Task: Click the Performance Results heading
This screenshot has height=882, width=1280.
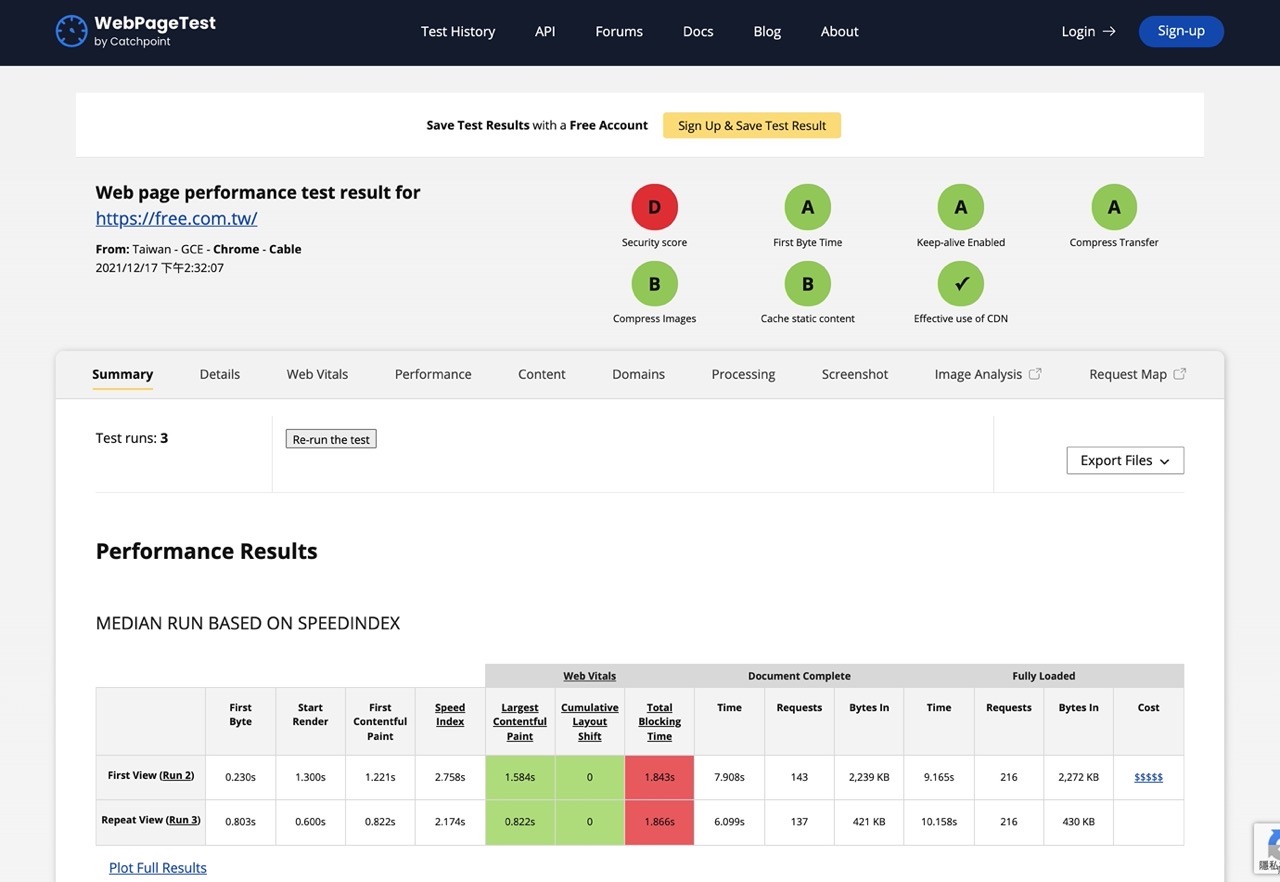Action: [206, 551]
